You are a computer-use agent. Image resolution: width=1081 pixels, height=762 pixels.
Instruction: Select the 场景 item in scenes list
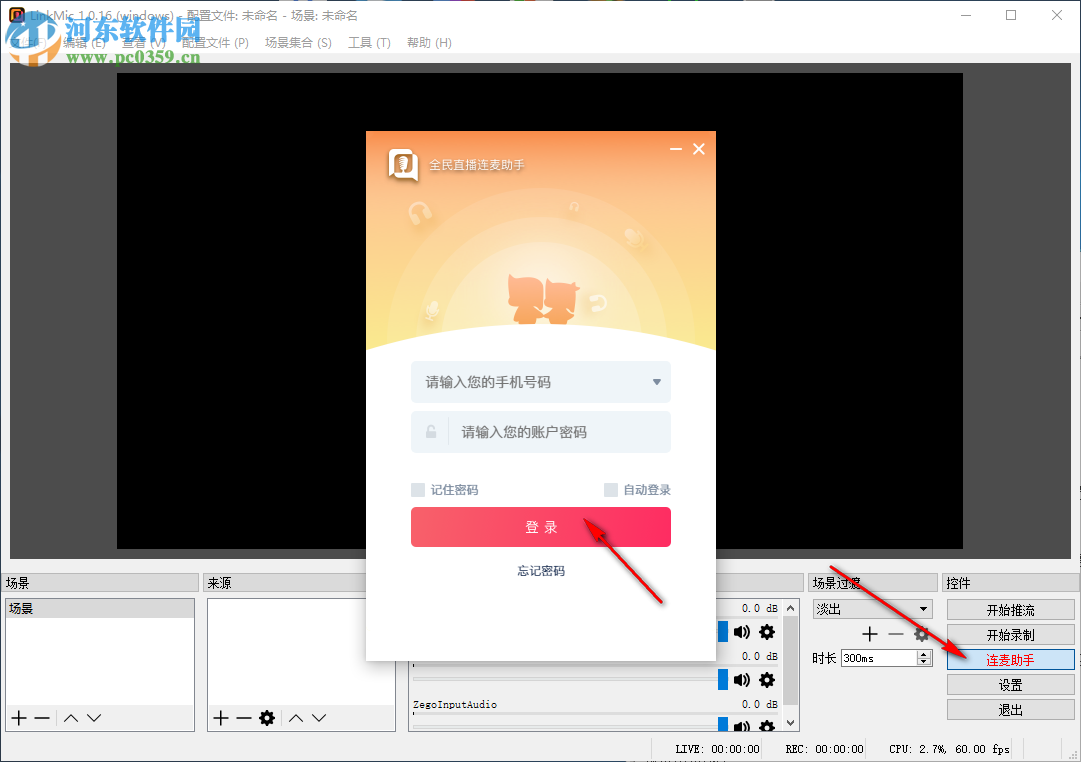pos(100,608)
